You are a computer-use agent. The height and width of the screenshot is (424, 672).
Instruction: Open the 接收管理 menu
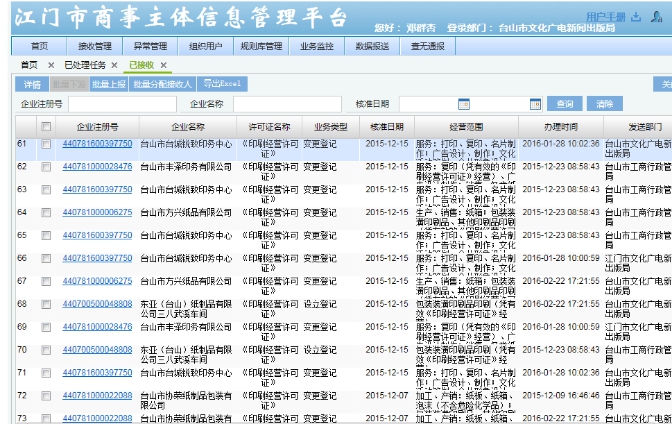pyautogui.click(x=95, y=46)
